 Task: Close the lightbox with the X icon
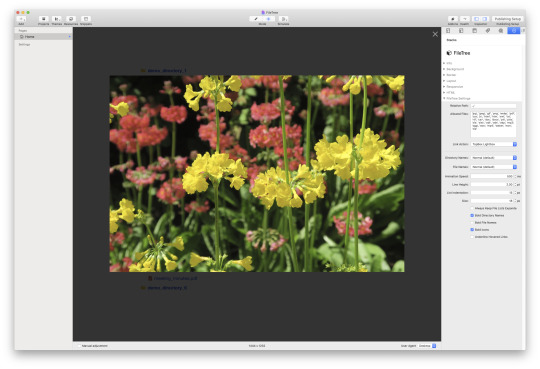[435, 34]
